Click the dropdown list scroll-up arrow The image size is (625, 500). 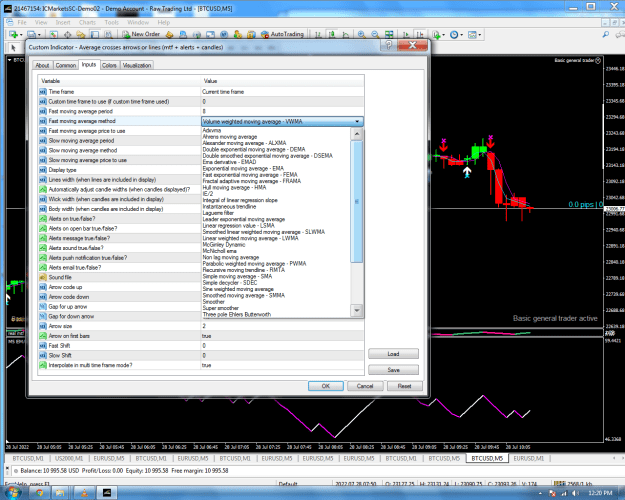[x=357, y=134]
